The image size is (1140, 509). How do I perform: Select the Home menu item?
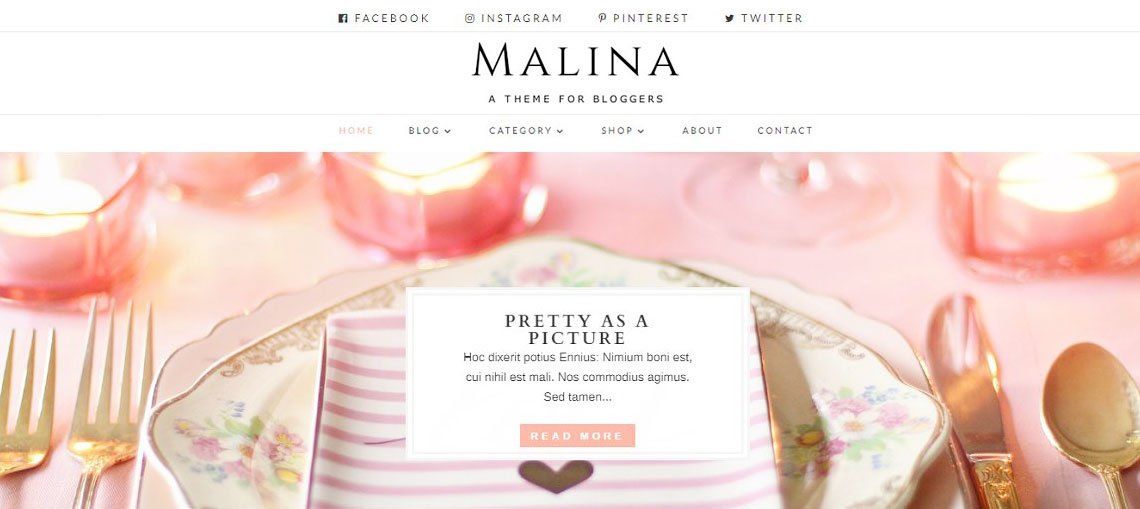tap(356, 131)
